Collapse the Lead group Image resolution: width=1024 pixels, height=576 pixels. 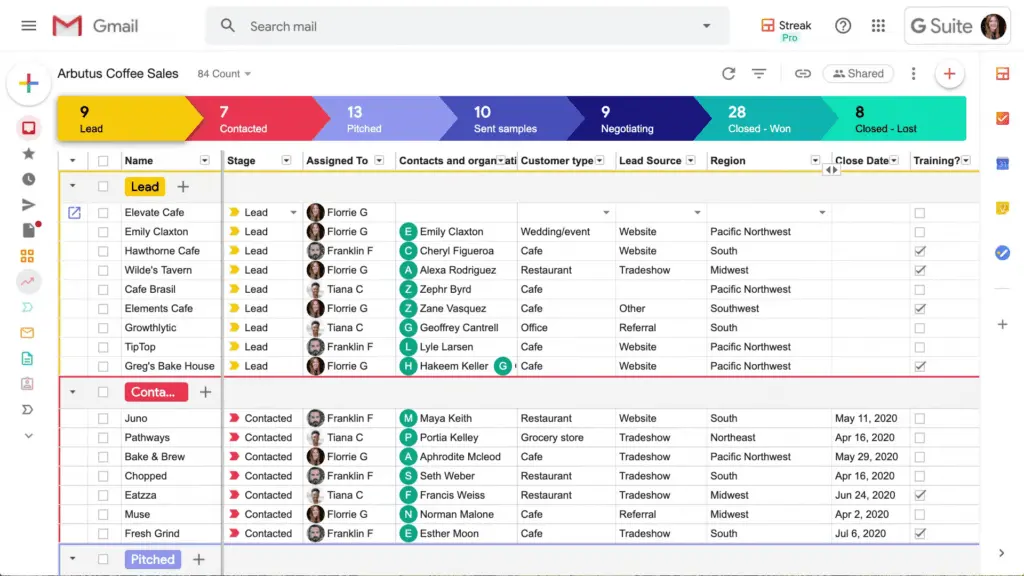[x=72, y=187]
